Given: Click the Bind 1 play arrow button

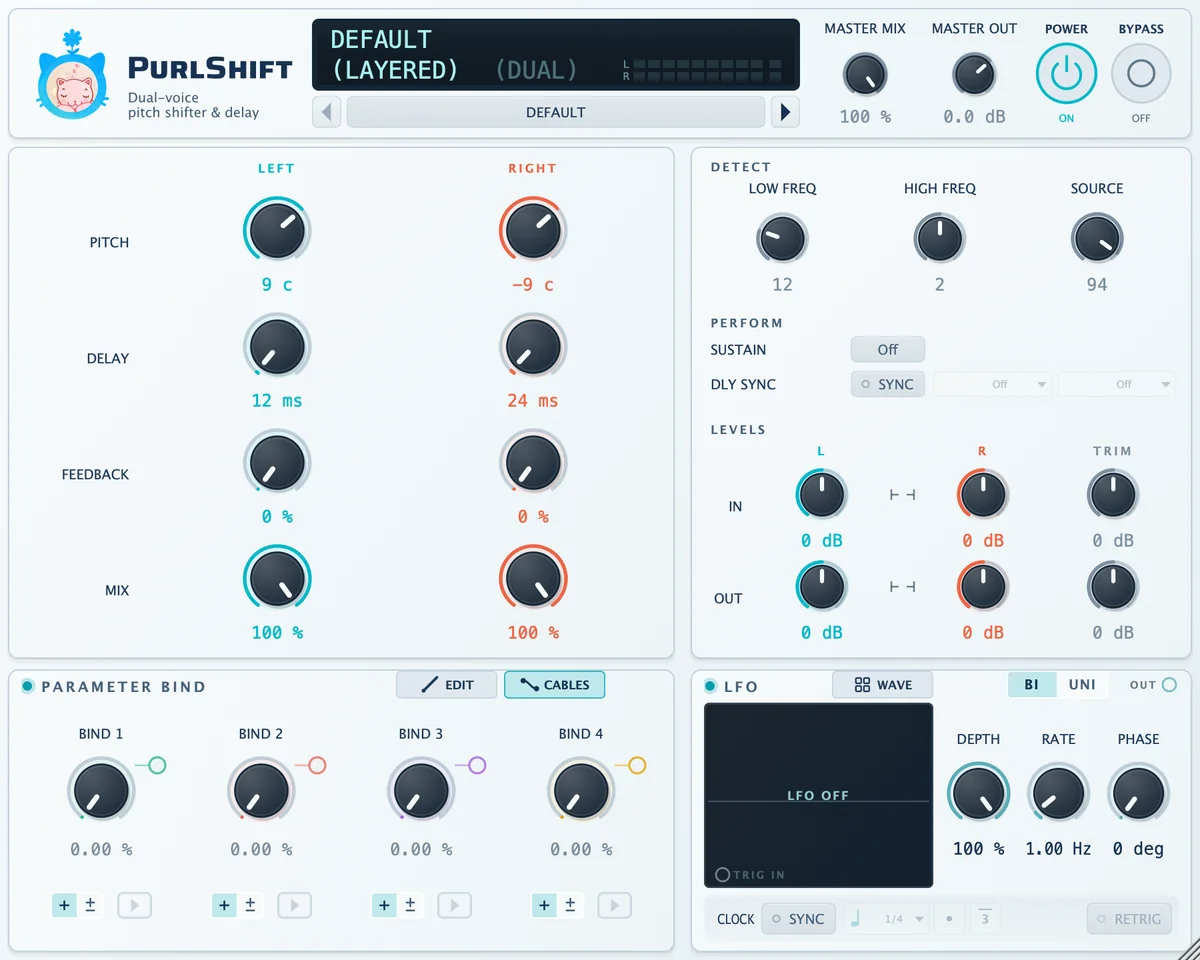Looking at the screenshot, I should pyautogui.click(x=135, y=906).
